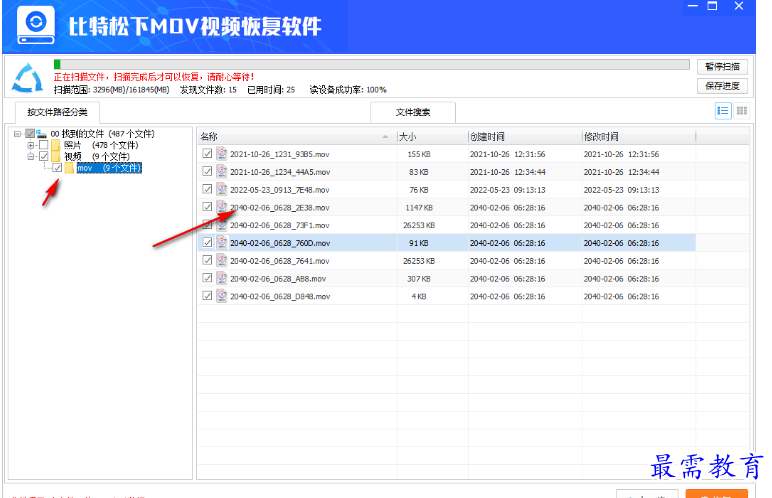Switch to the list view icon
772x498 pixels.
722,111
